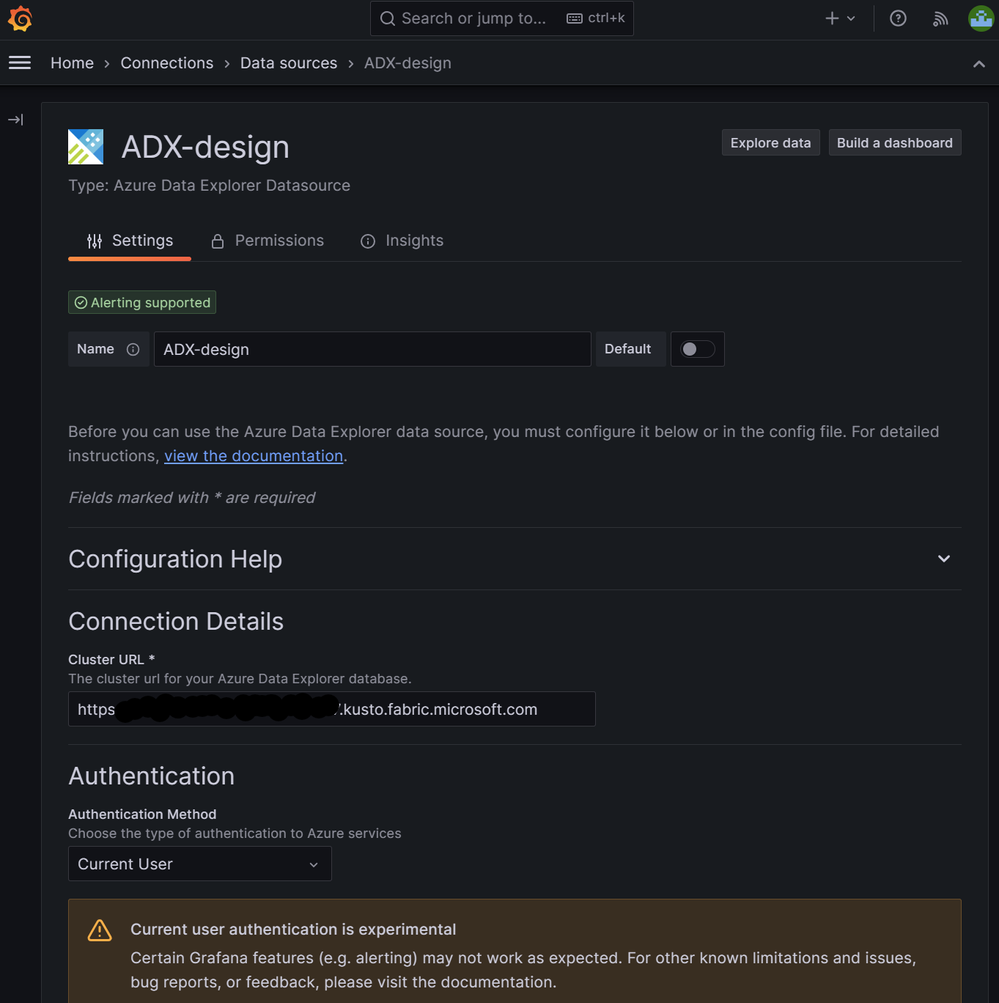999x1003 pixels.
Task: Open the user profile avatar
Action: click(980, 19)
